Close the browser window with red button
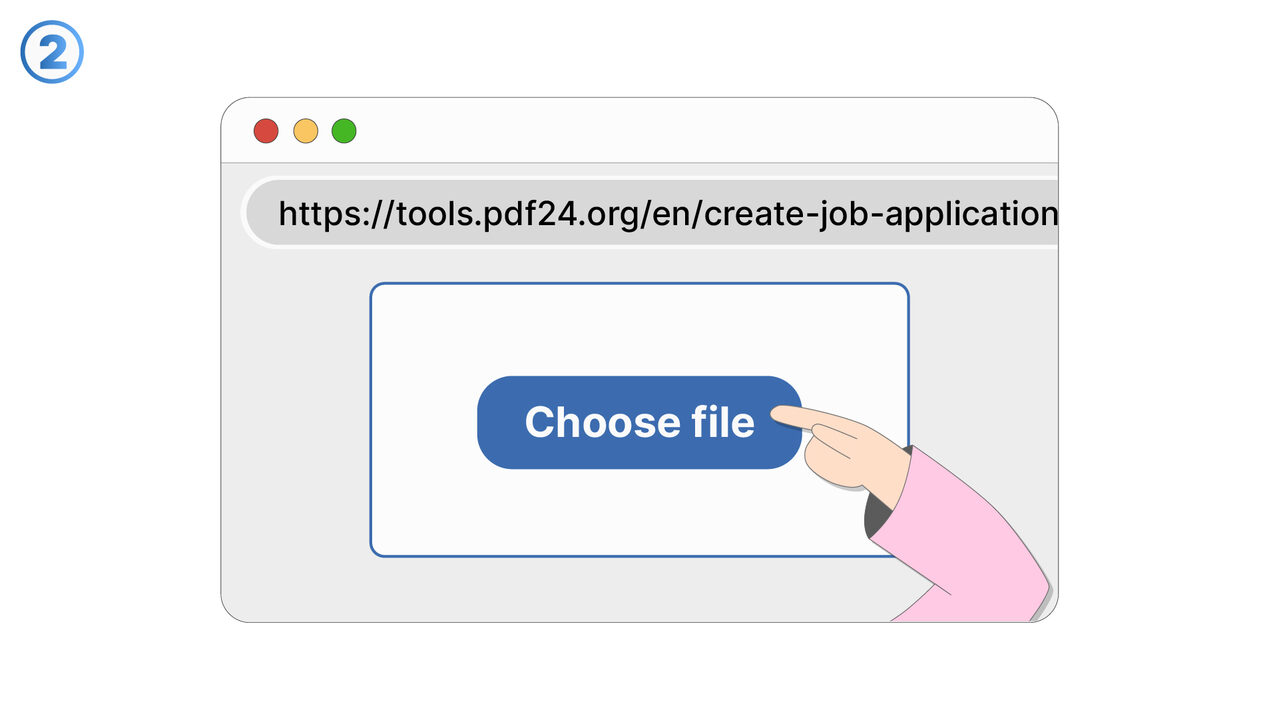Image resolution: width=1279 pixels, height=720 pixels. (266, 131)
